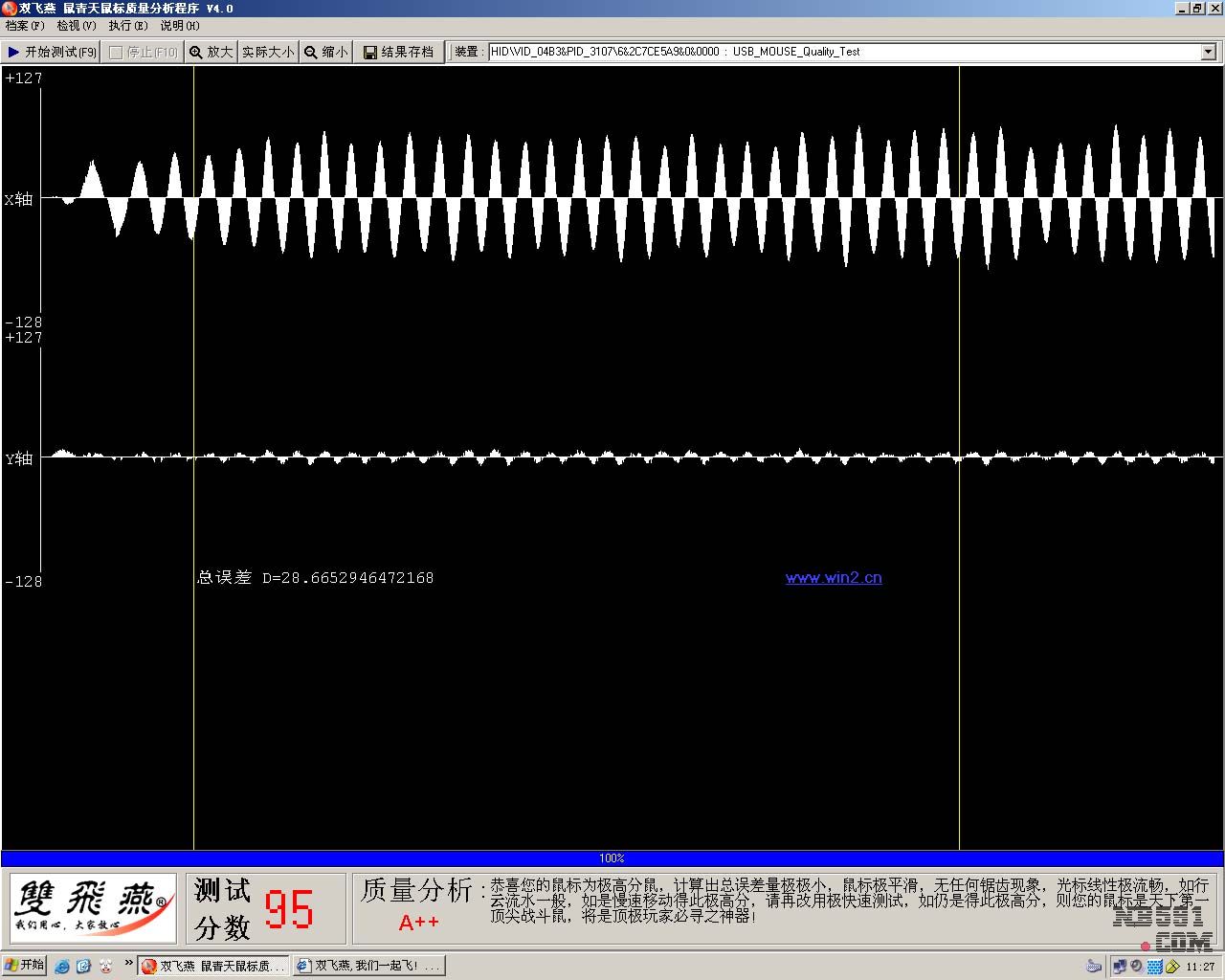Click the Internet Explorer quick launch icon

pyautogui.click(x=62, y=967)
